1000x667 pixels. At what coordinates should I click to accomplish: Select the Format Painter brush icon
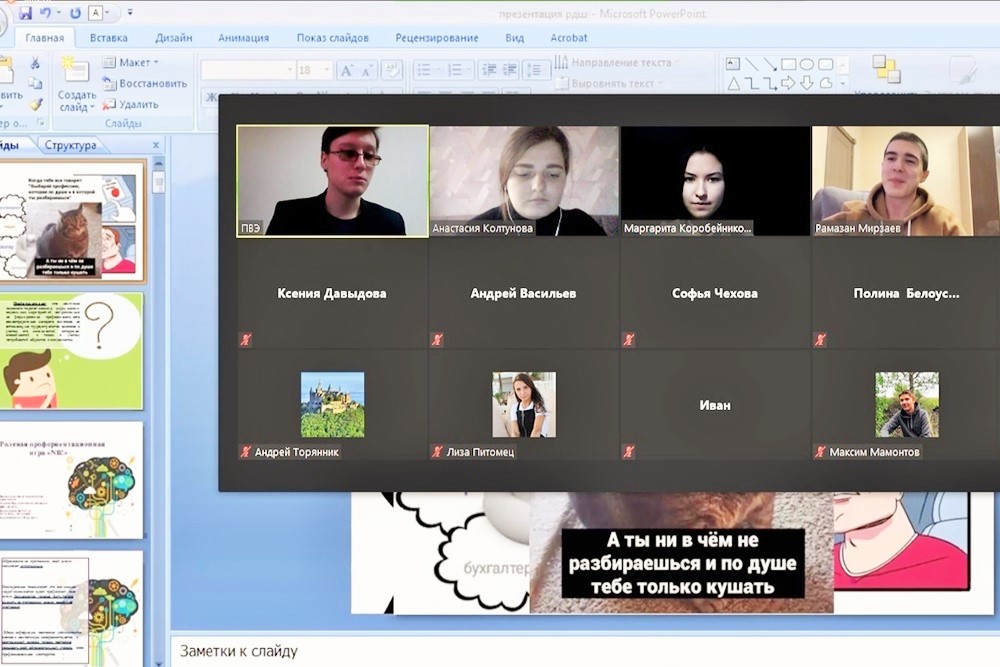[x=35, y=104]
